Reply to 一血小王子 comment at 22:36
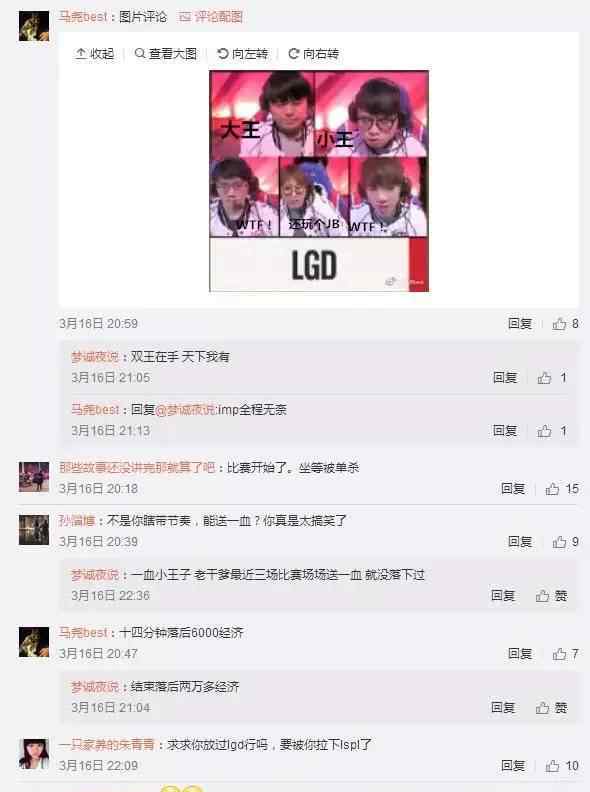590x792 pixels. pos(503,596)
